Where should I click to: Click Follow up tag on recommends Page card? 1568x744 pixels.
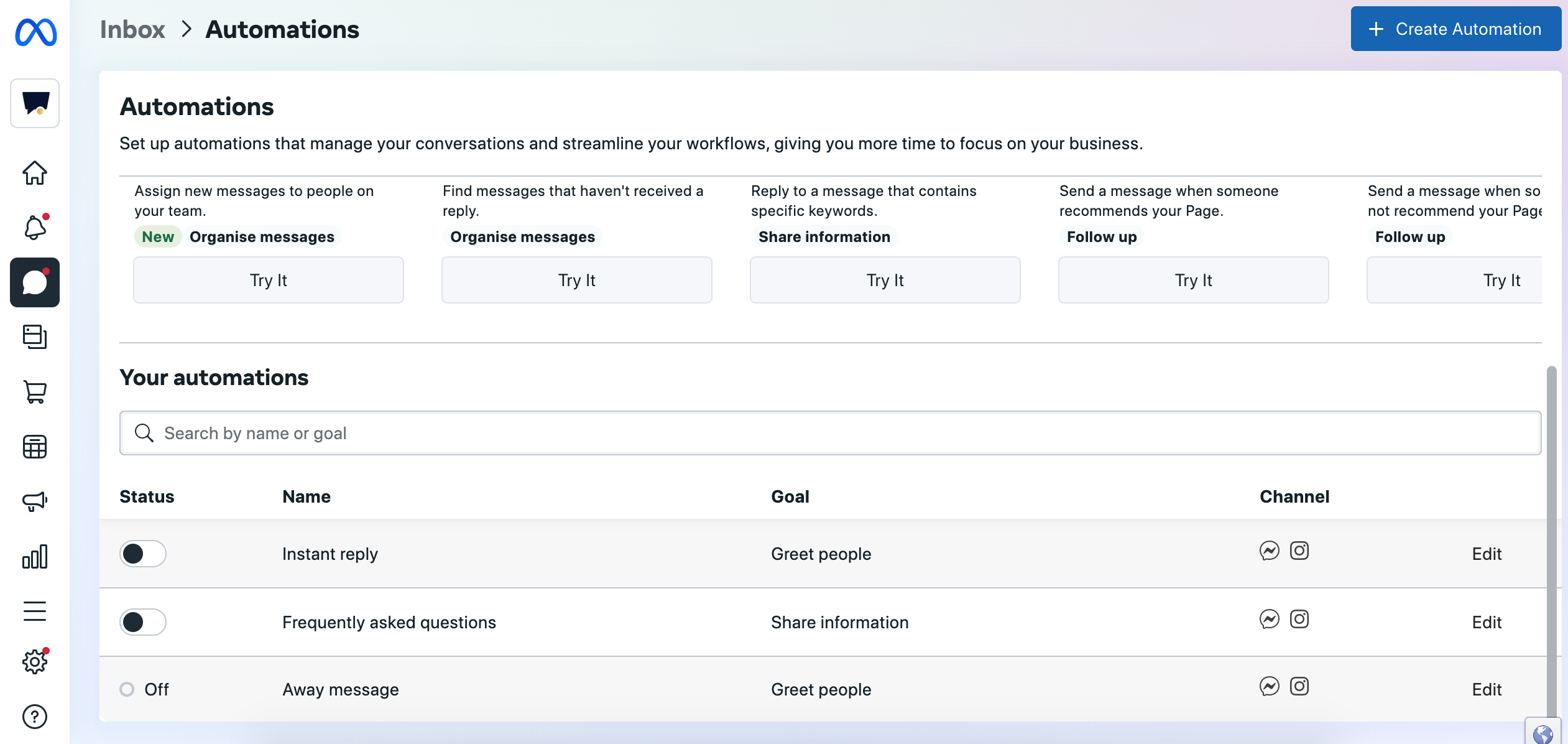1102,236
